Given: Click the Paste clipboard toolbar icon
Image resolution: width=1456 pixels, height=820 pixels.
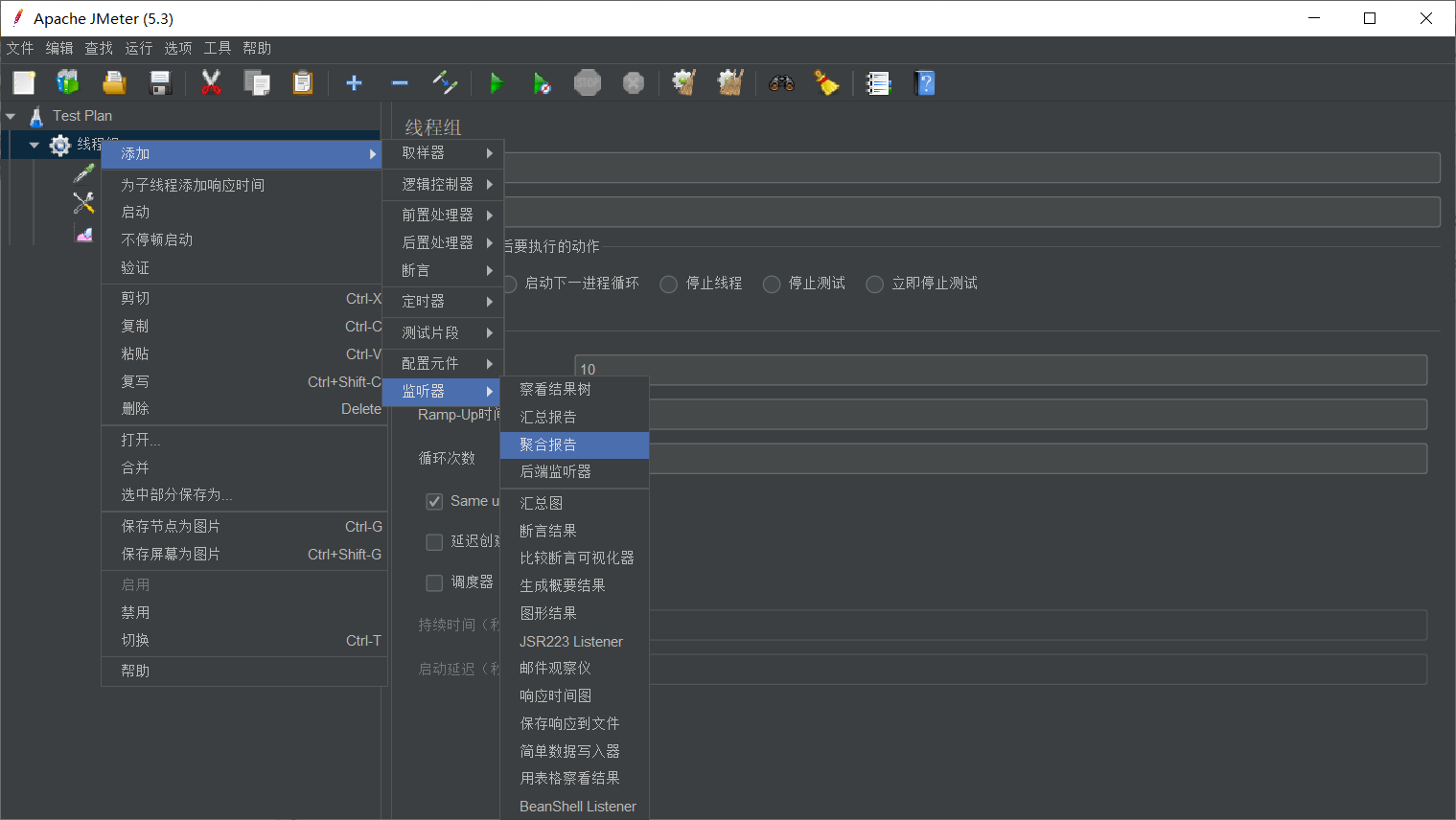Looking at the screenshot, I should 303,83.
